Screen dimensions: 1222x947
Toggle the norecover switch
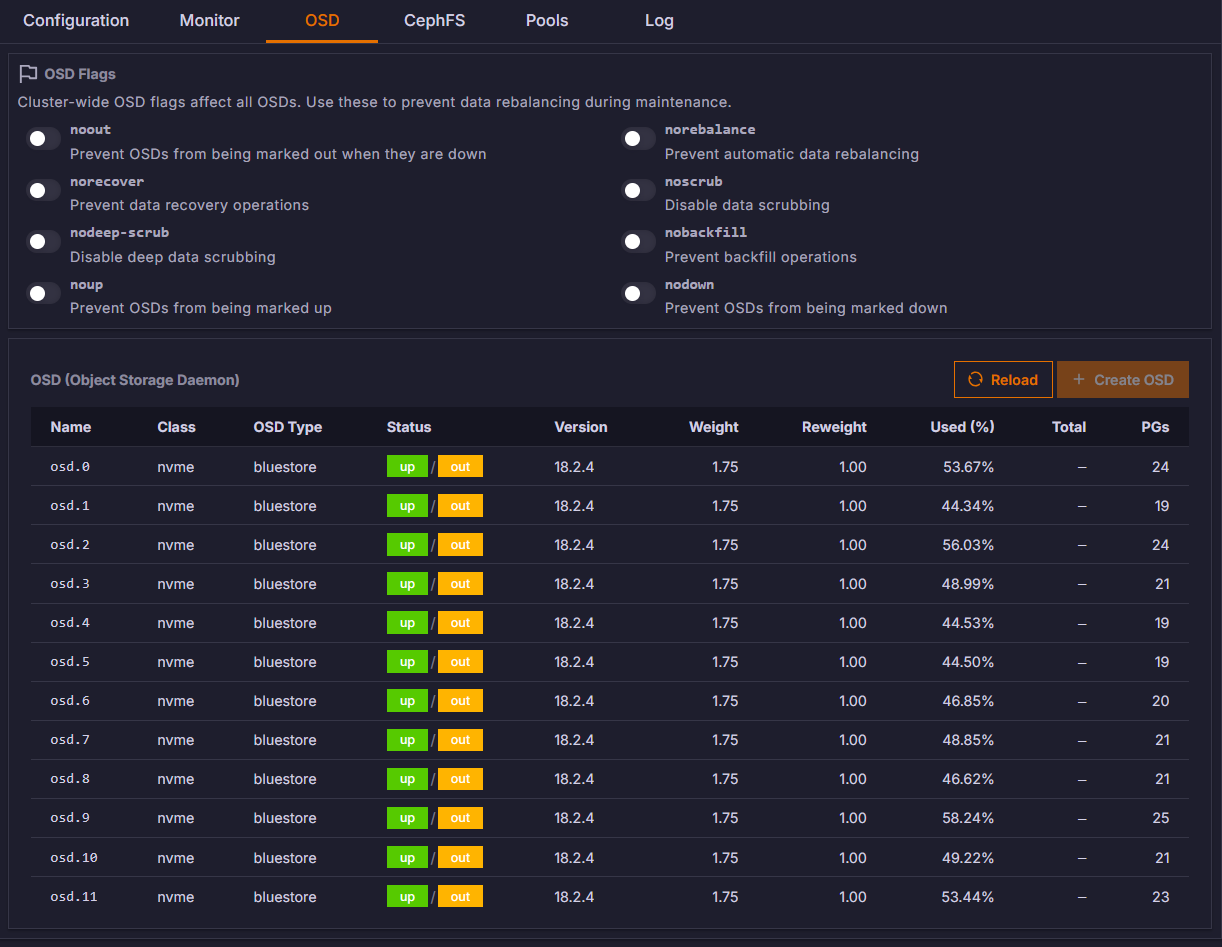43,190
